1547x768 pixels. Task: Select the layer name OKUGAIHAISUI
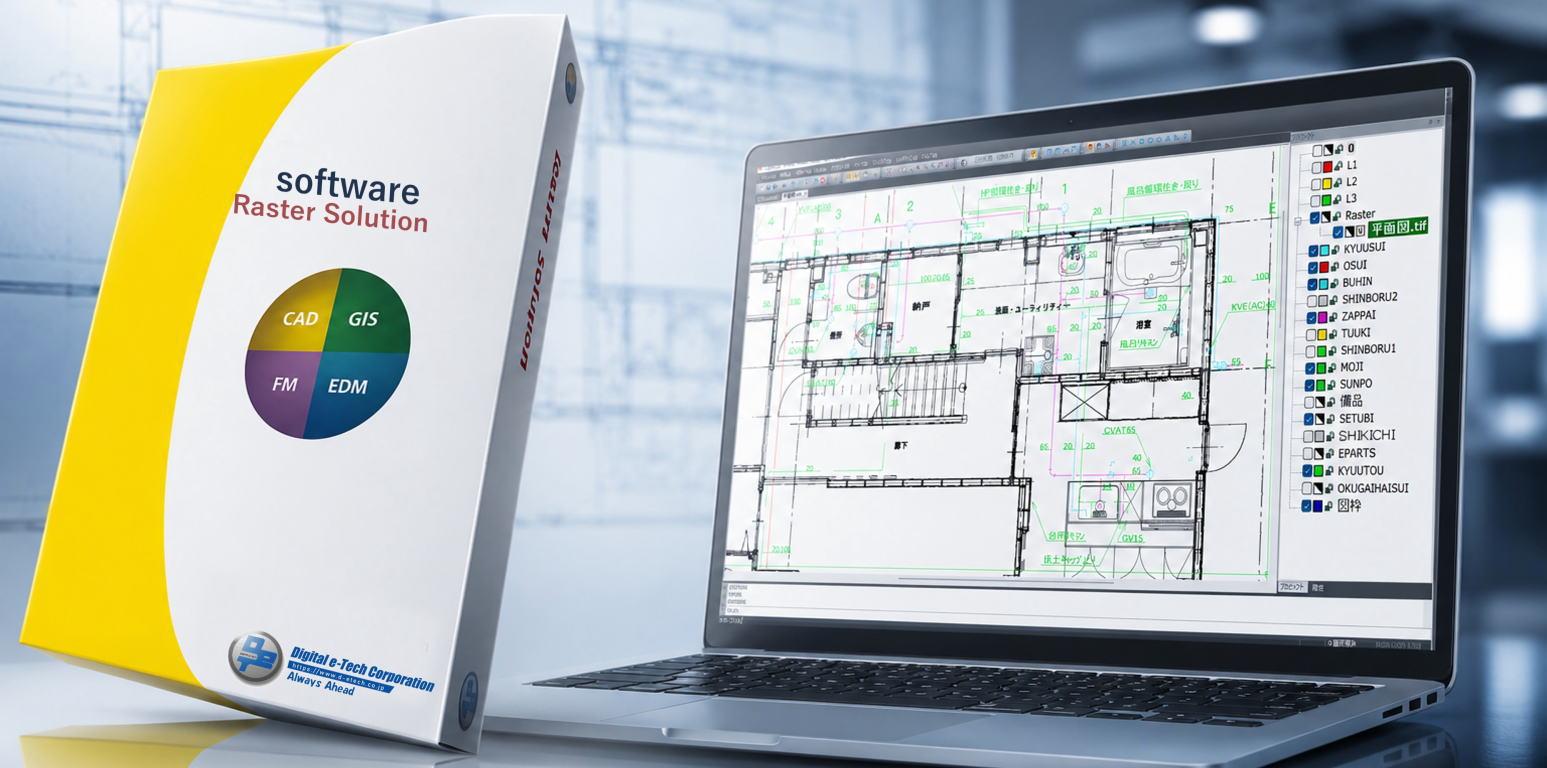click(1373, 488)
